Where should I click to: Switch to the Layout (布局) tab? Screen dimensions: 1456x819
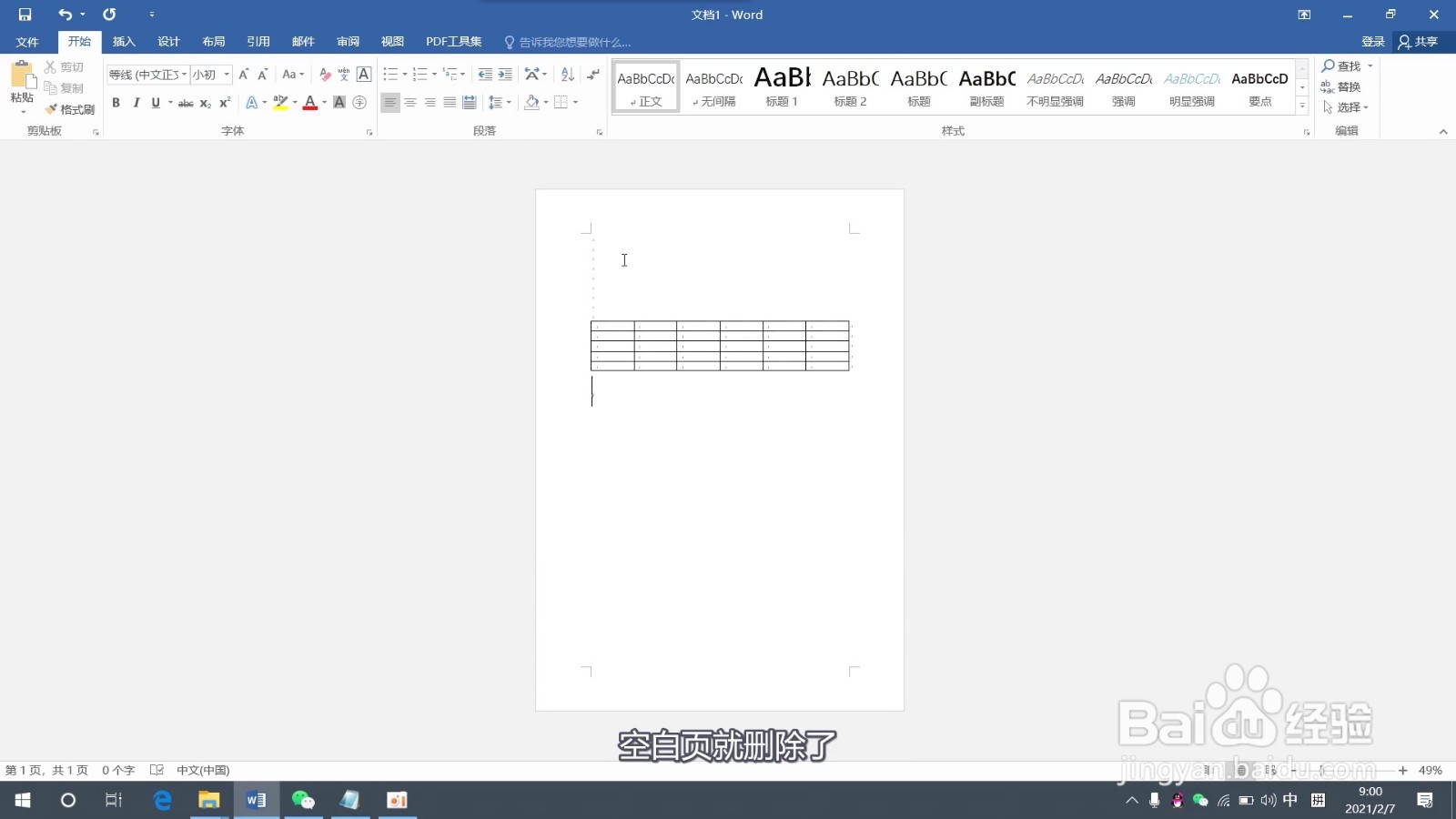pos(214,42)
